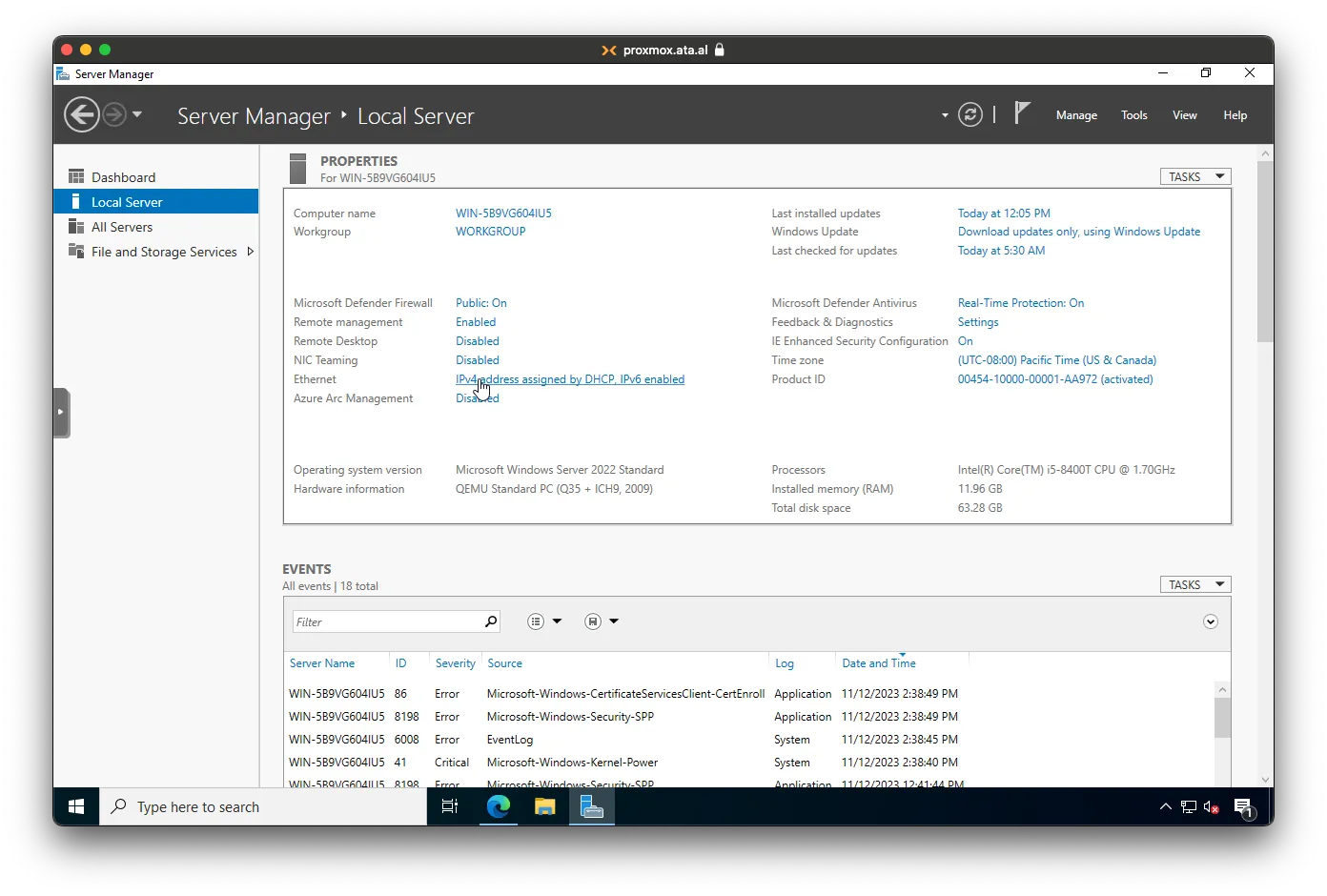The height and width of the screenshot is (896, 1327).
Task: Click the save query icon
Action: tap(593, 621)
